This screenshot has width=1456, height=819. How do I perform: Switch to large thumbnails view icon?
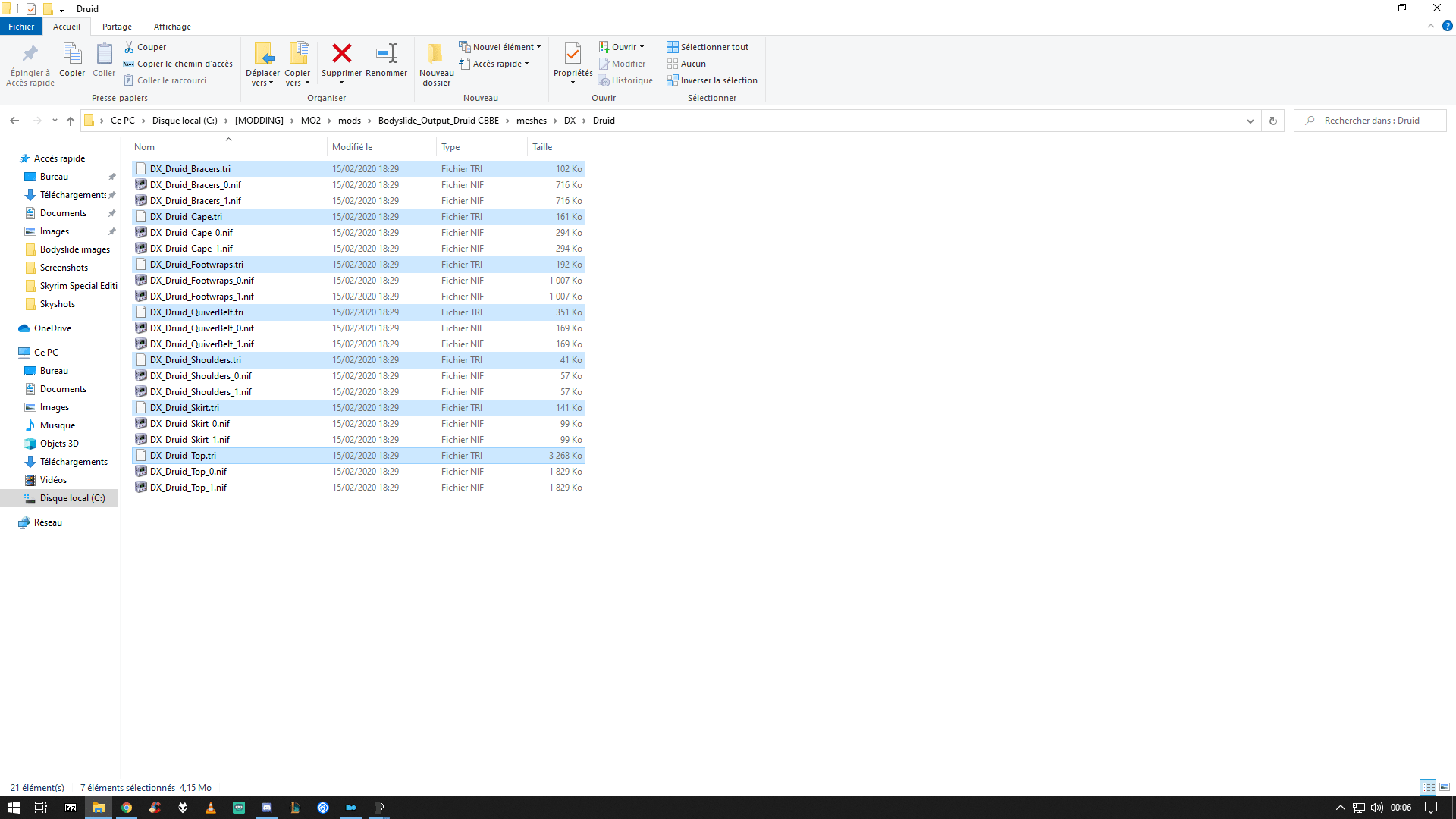point(1445,787)
